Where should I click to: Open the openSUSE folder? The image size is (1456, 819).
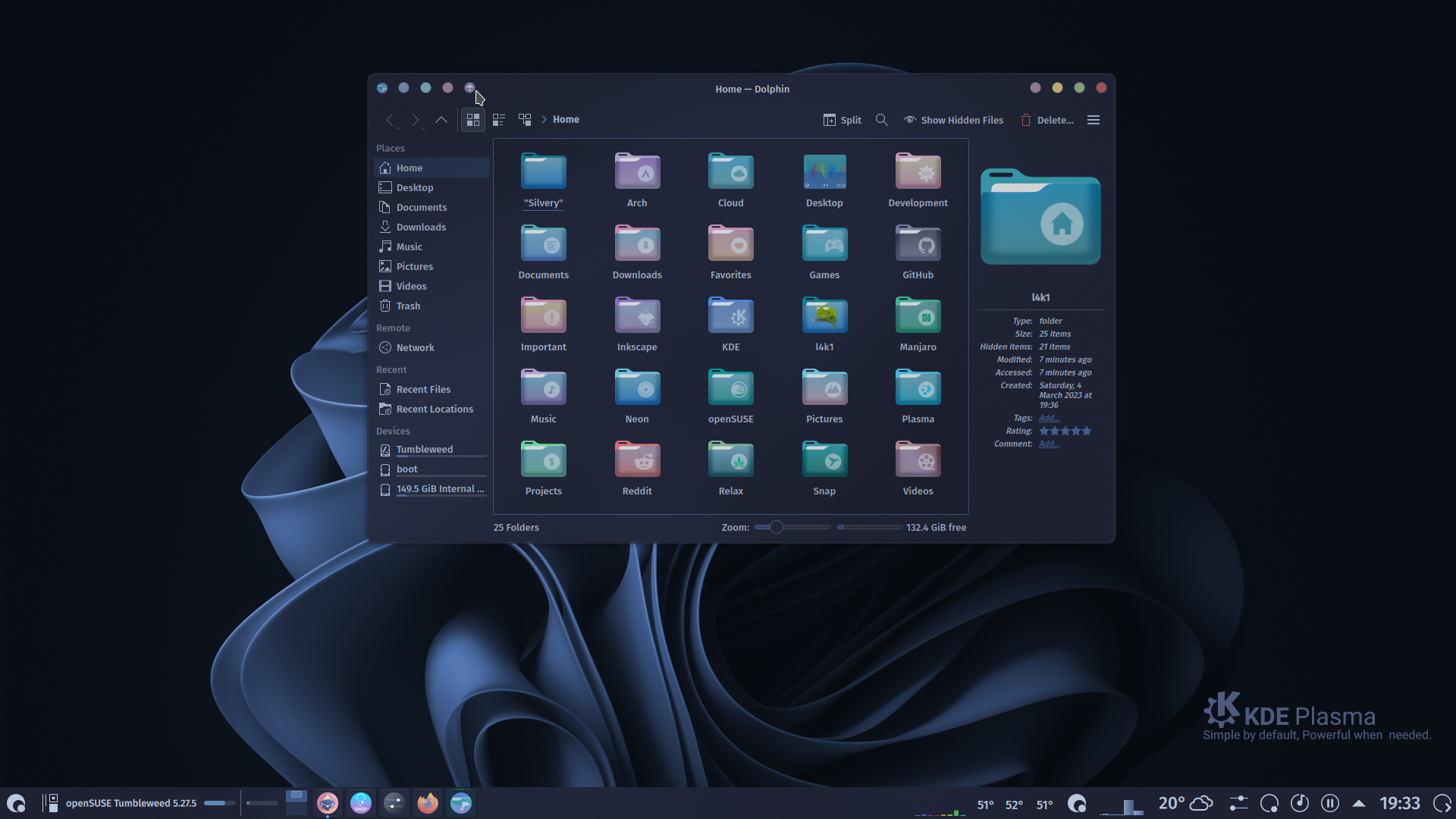731,396
